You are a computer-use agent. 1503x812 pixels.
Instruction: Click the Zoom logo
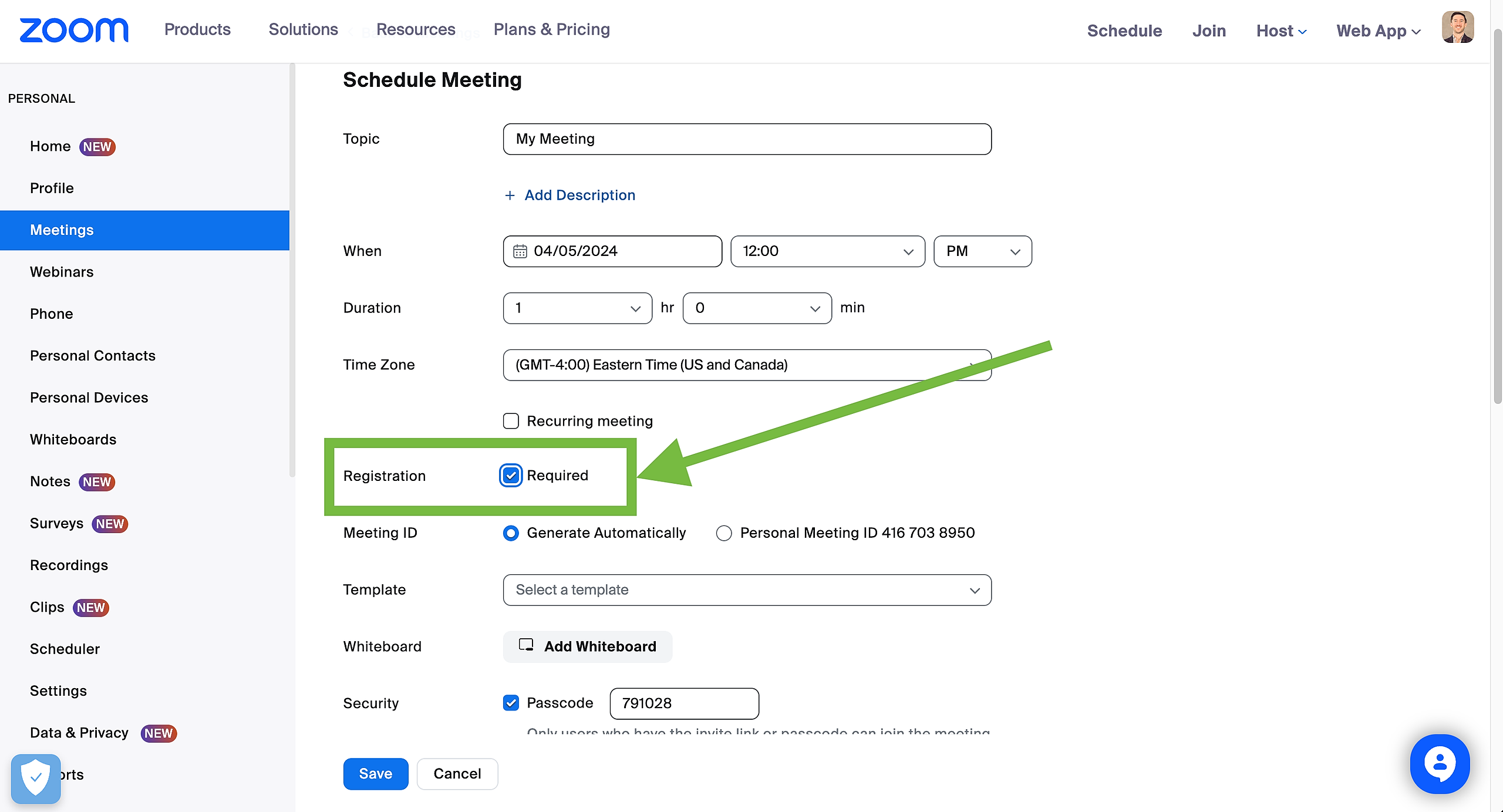(74, 30)
